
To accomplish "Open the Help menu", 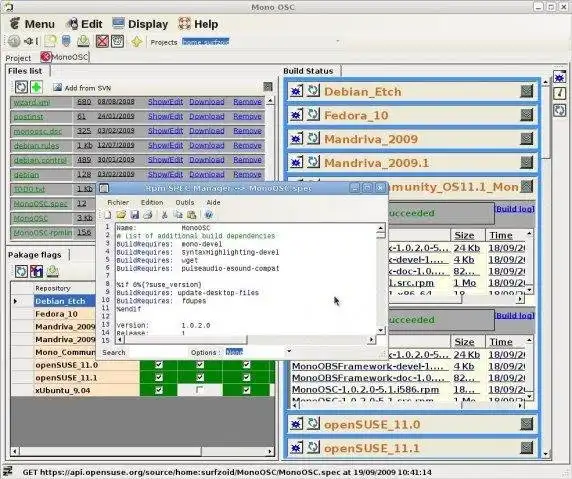I will [198, 24].
